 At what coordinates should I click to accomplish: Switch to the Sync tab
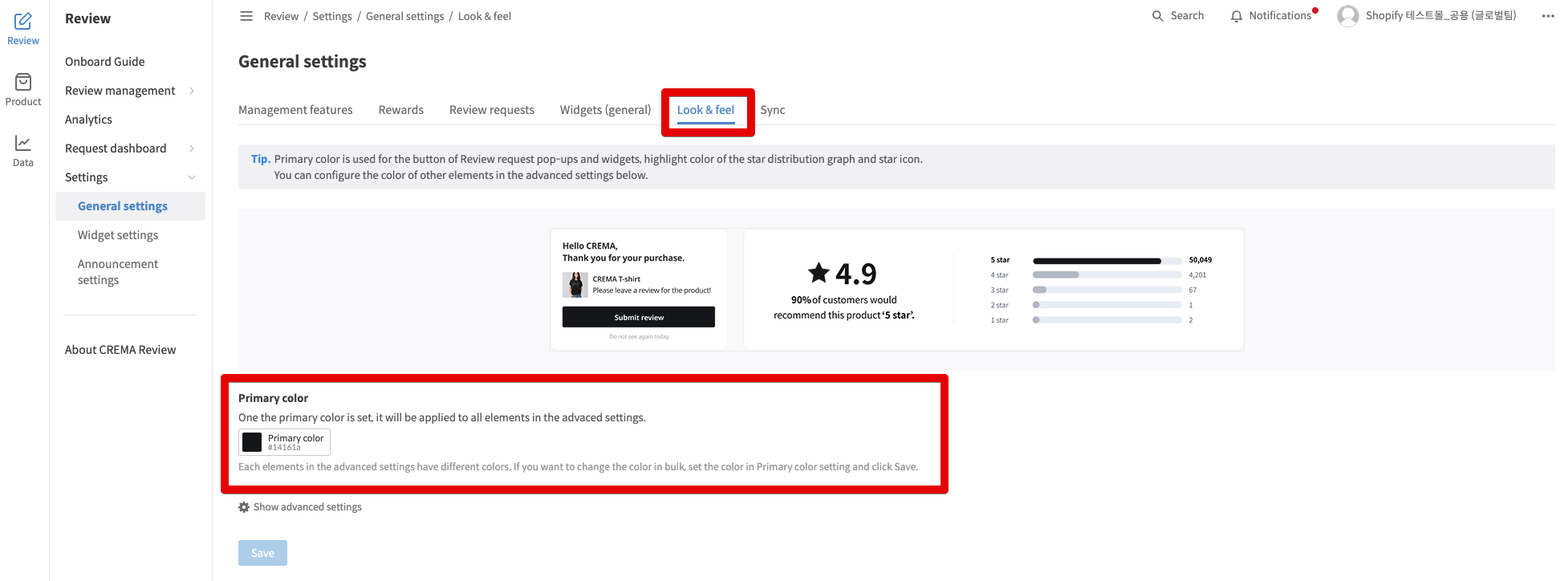[772, 110]
